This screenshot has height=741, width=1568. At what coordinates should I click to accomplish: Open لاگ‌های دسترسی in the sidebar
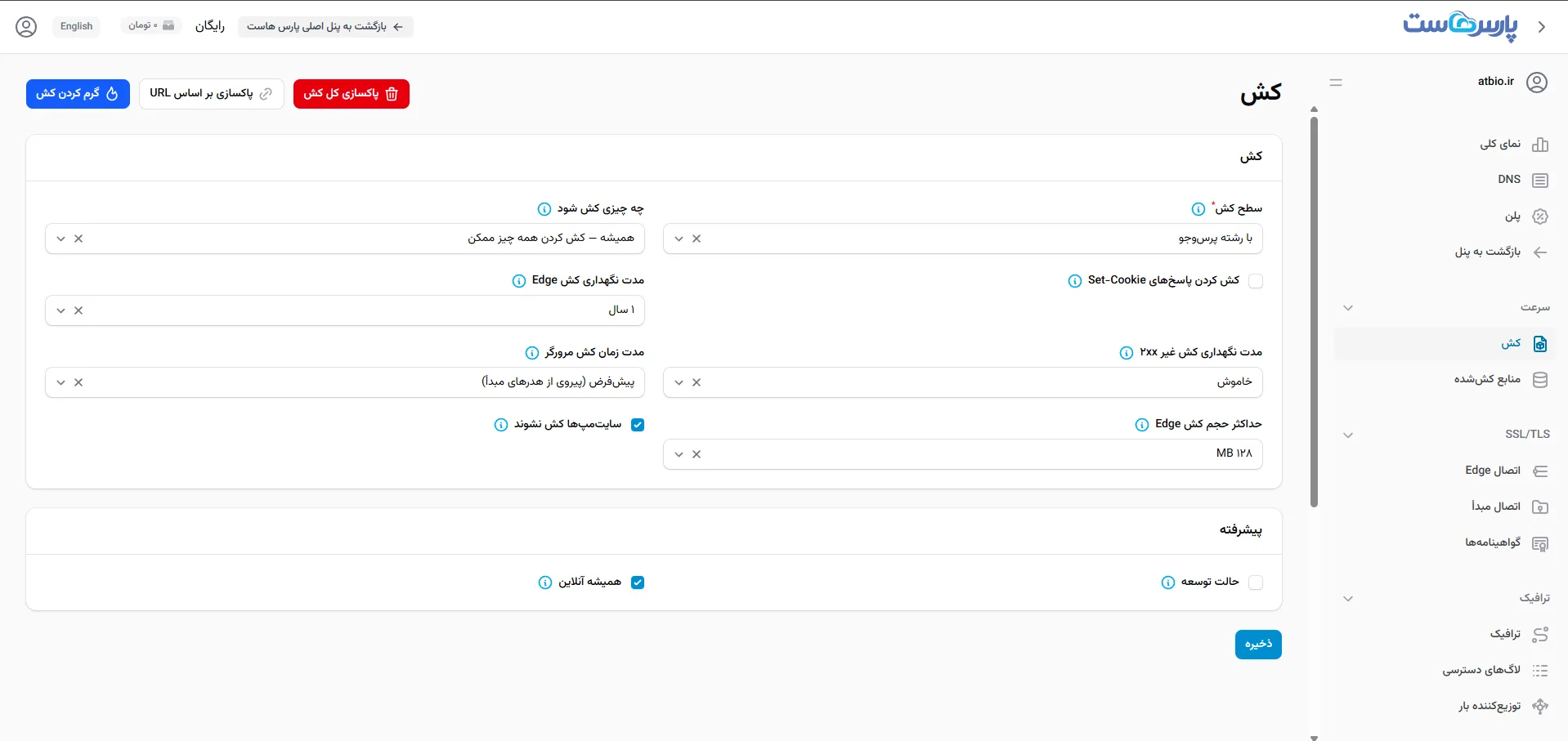(1445, 671)
